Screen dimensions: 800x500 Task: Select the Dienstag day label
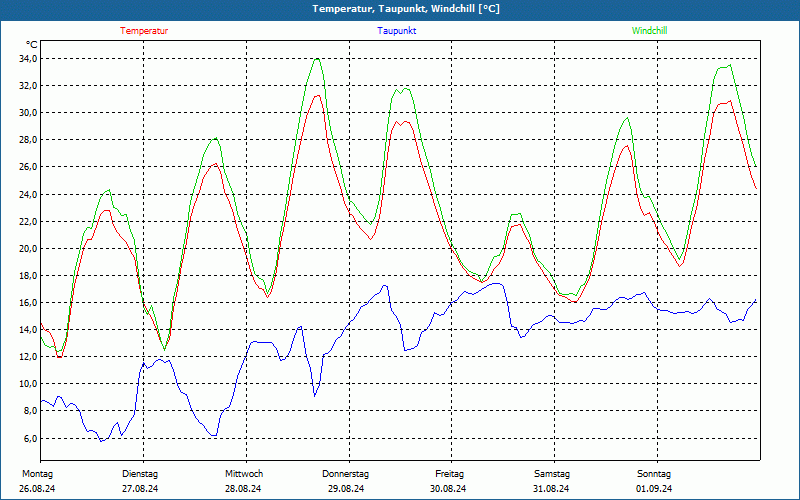pos(140,474)
